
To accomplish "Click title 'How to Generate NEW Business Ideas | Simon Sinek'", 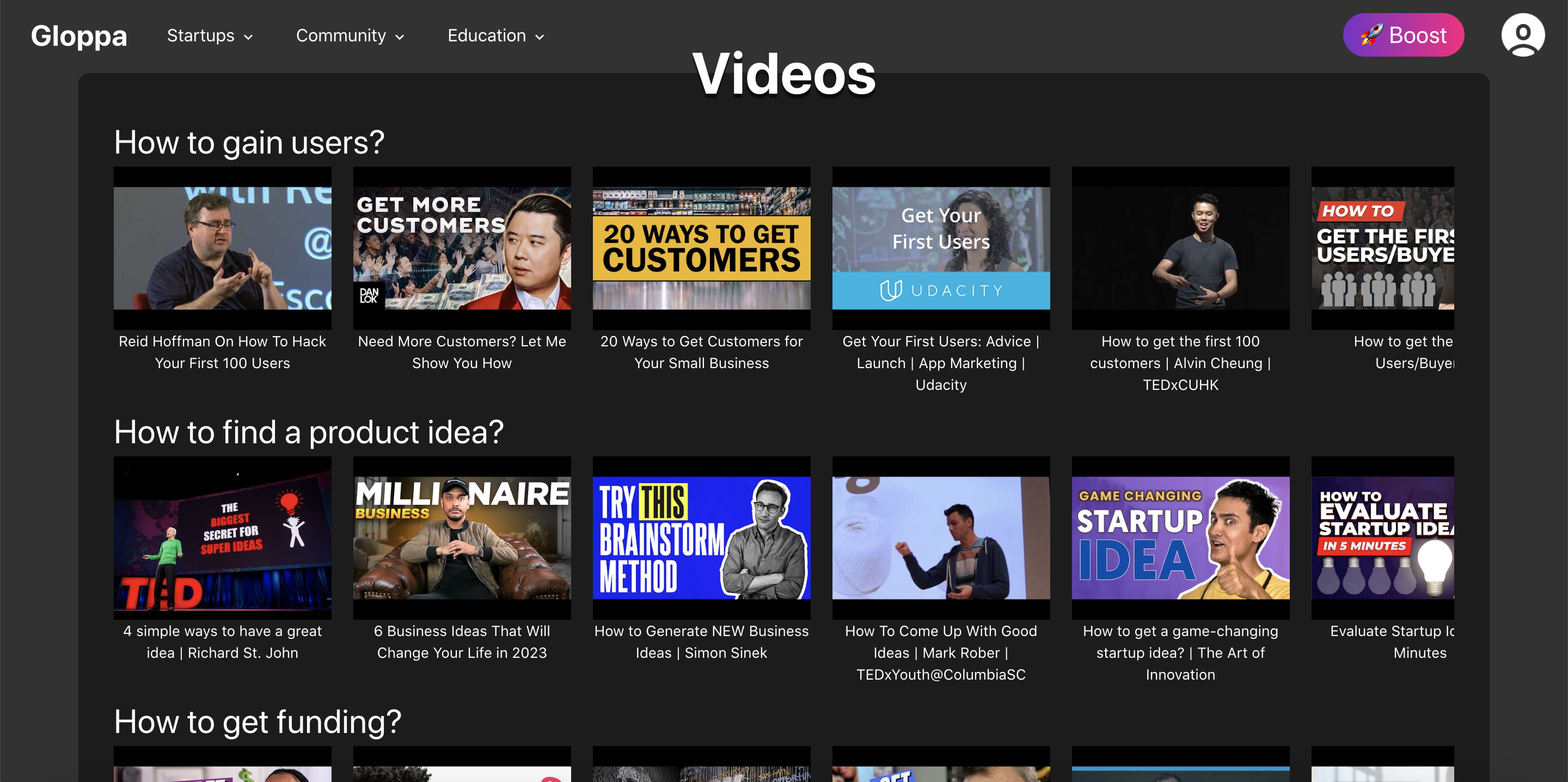I will (x=701, y=642).
